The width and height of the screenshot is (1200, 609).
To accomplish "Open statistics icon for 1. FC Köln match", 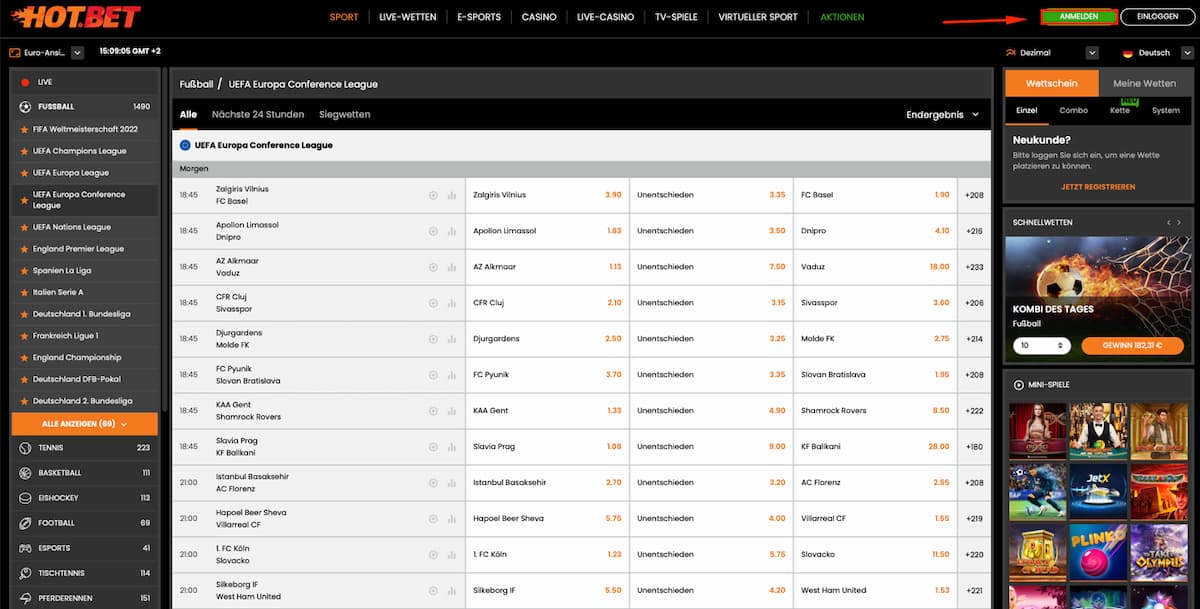I will tap(450, 555).
